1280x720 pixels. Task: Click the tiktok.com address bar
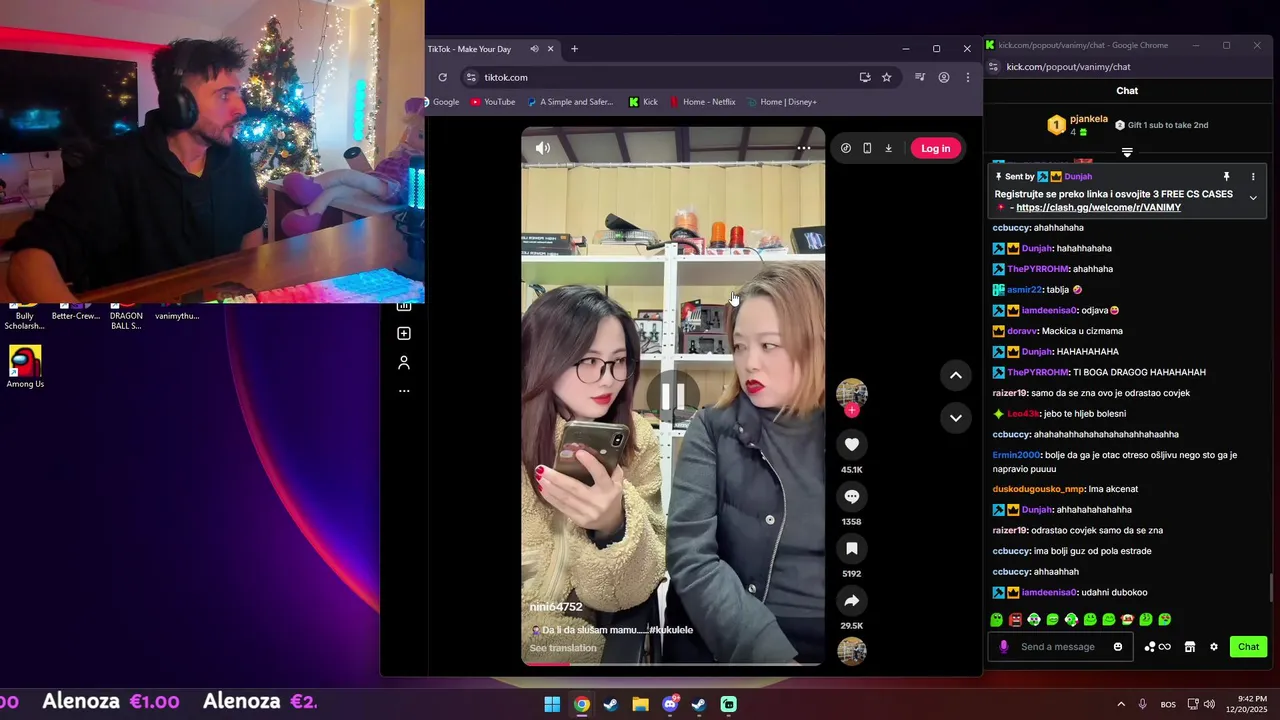pos(660,77)
